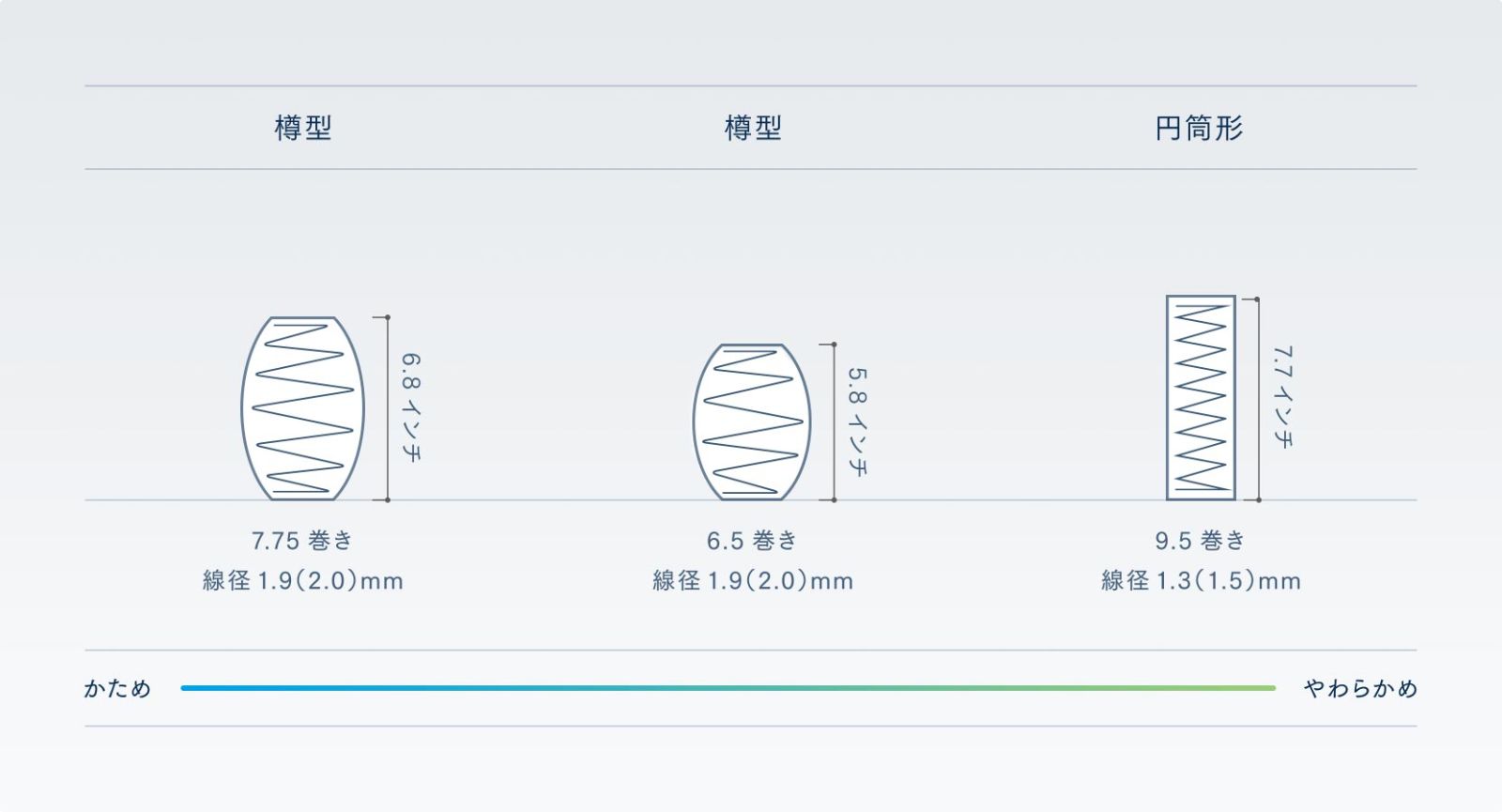Select the 円筒形 column header
Image resolution: width=1502 pixels, height=812 pixels.
(x=1200, y=128)
